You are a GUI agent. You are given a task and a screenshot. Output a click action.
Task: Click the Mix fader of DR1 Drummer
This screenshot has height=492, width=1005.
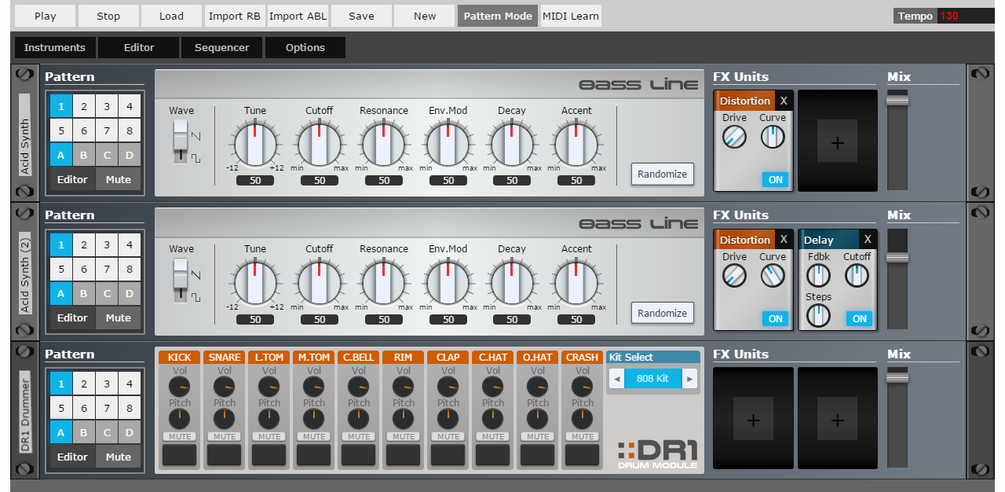coord(897,378)
